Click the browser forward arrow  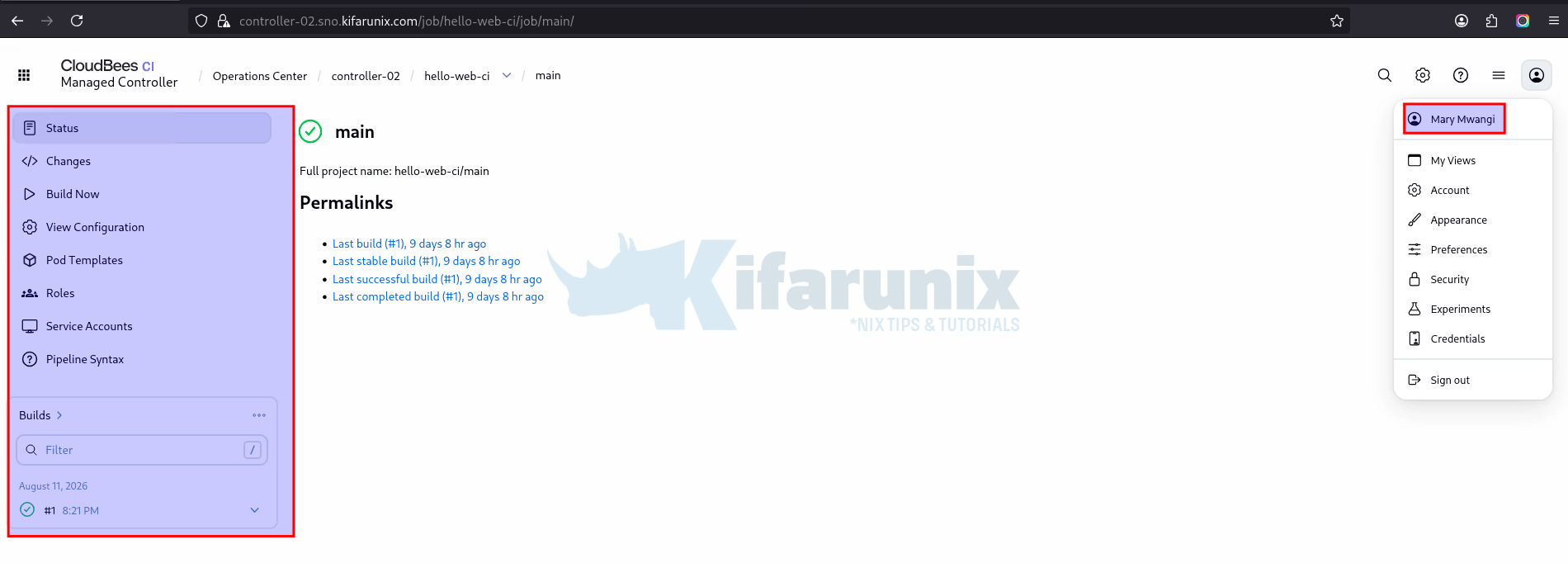click(47, 21)
